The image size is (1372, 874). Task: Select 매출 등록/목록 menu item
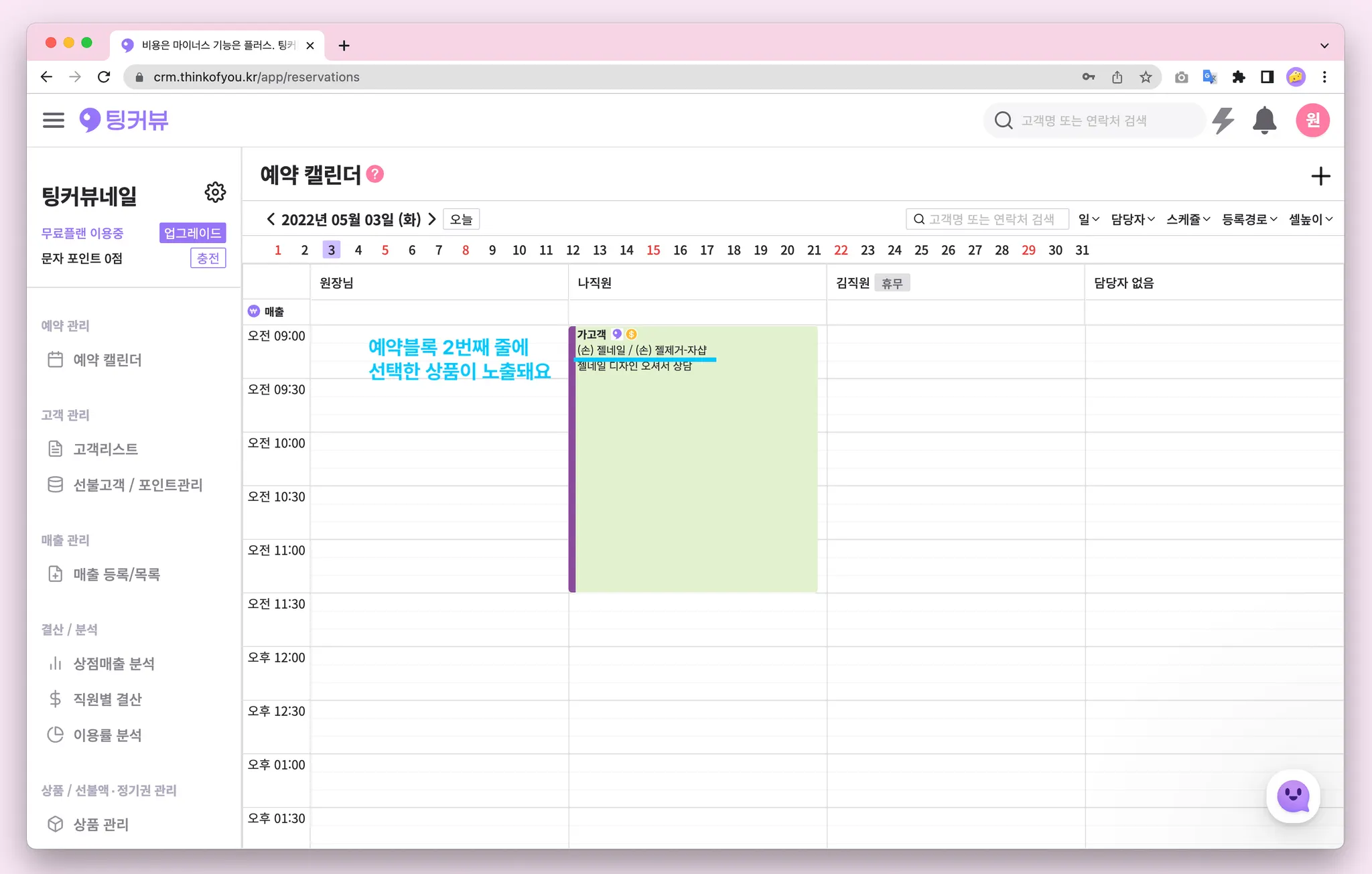point(116,574)
